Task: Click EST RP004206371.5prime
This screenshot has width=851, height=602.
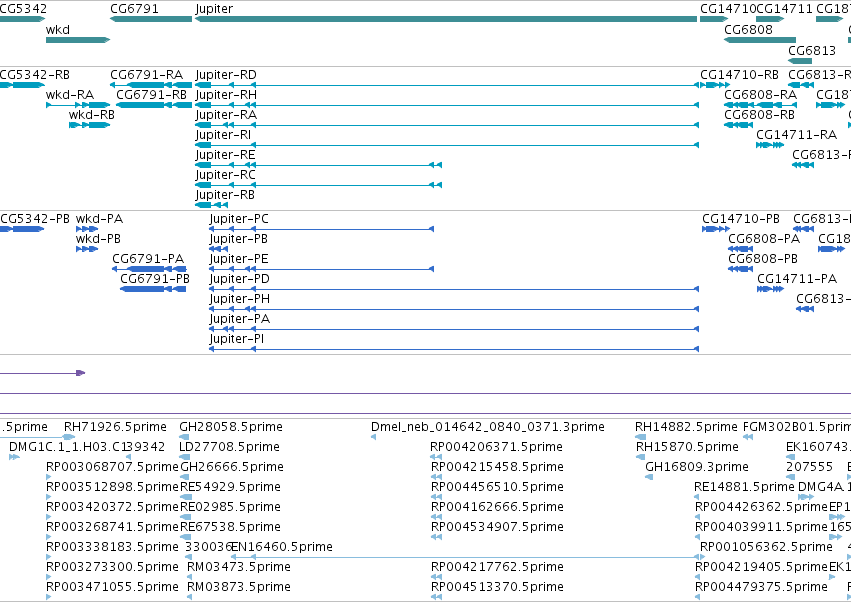Action: tap(496, 447)
